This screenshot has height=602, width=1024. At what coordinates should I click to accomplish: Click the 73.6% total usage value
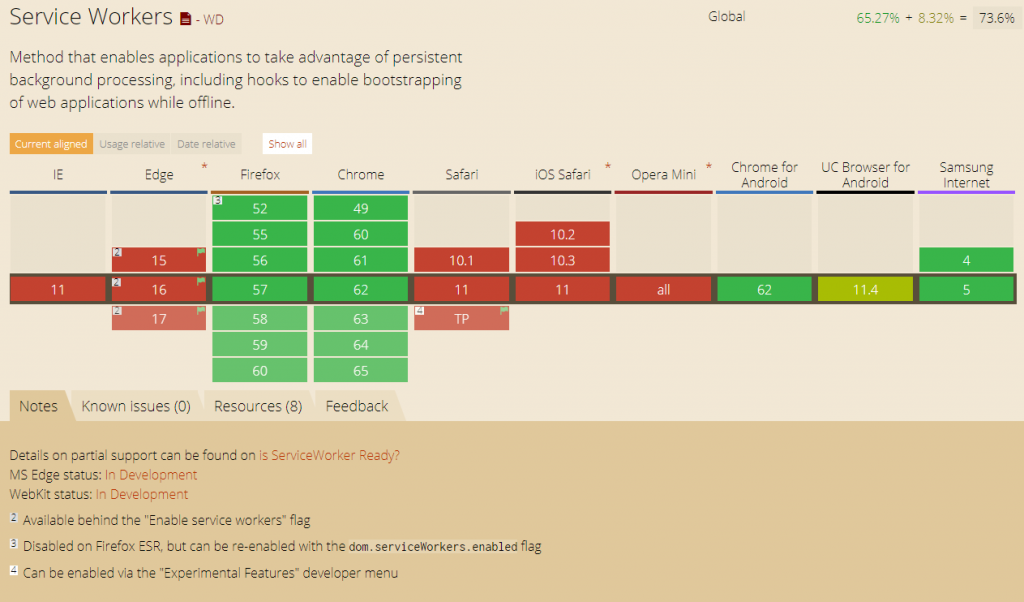point(997,18)
